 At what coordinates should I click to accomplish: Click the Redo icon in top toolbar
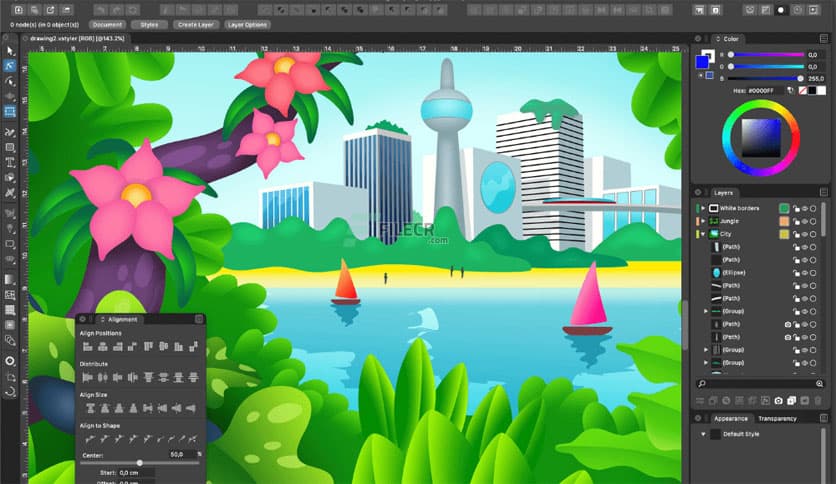click(x=116, y=10)
